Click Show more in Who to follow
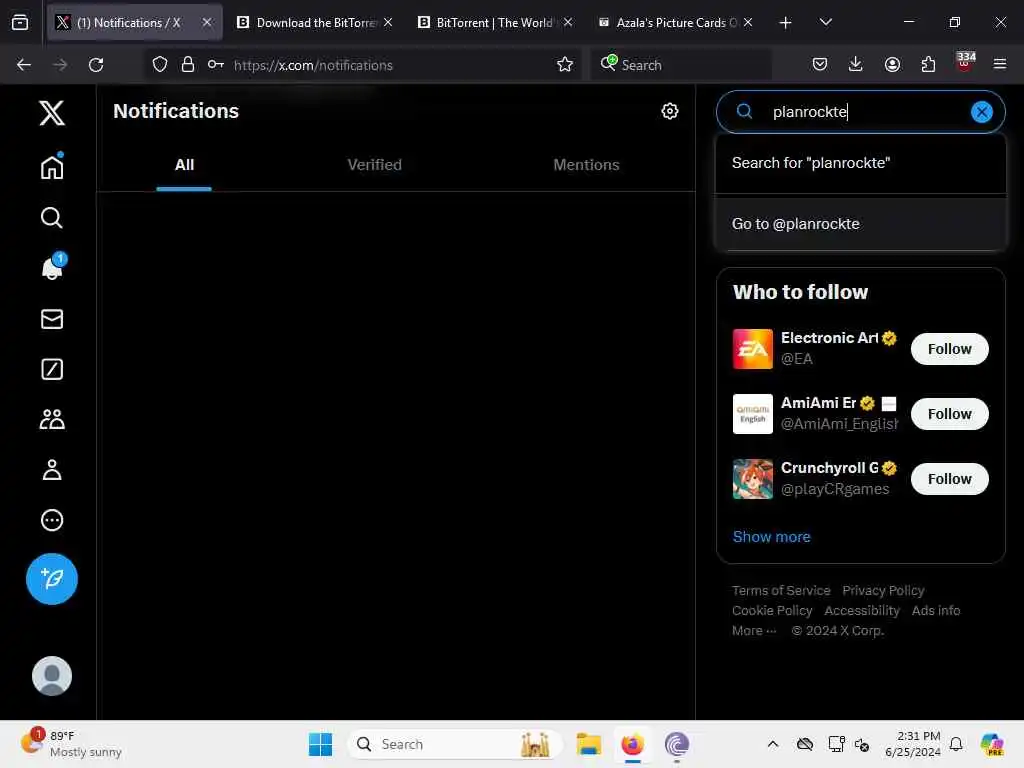Screen dimensions: 1024x768 click(x=771, y=537)
